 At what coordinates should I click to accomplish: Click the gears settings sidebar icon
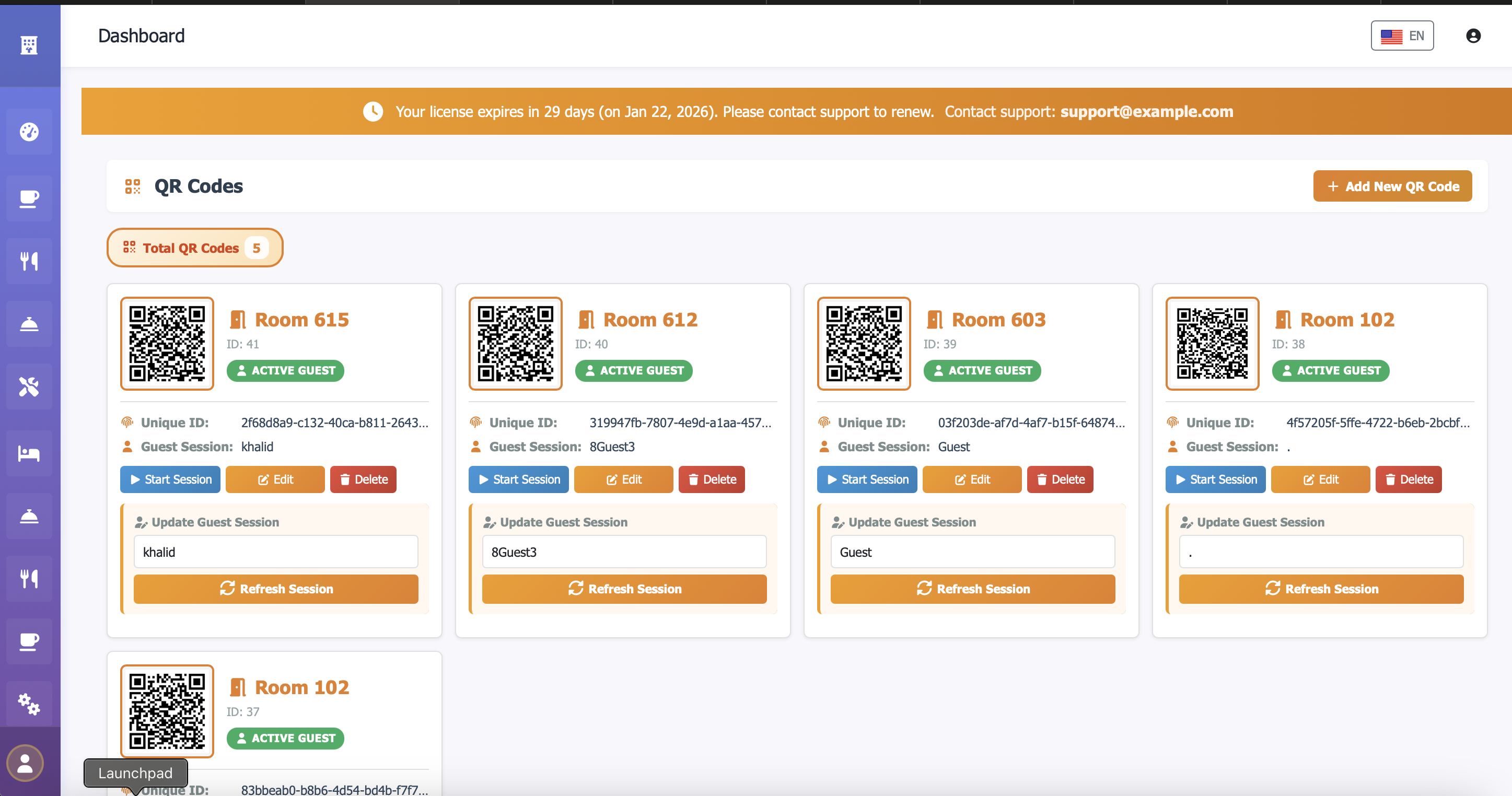pyautogui.click(x=29, y=704)
